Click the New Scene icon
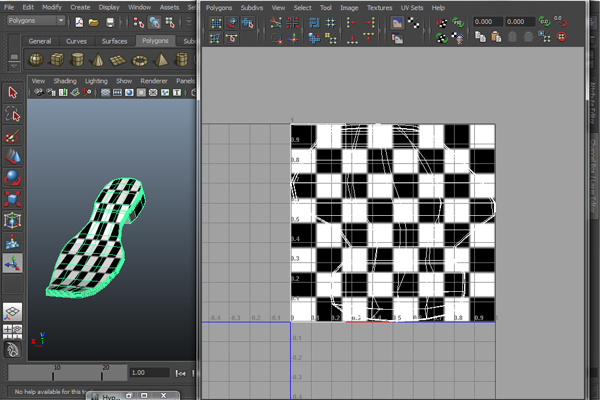 (79, 22)
